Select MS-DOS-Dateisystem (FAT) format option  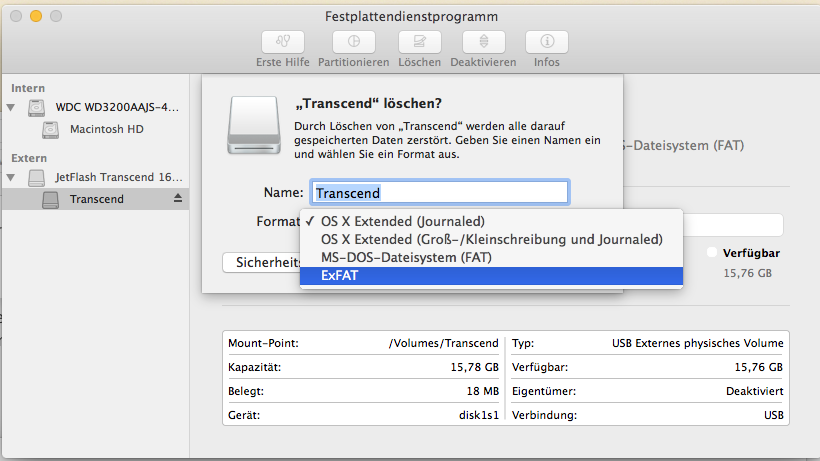pyautogui.click(x=405, y=257)
